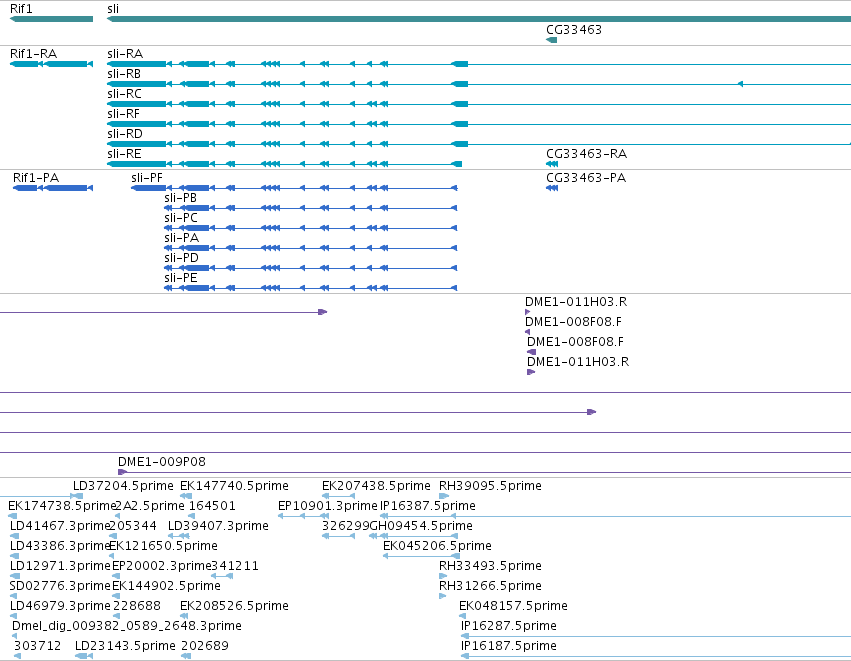
Task: Click the CG33463-RA transcript label
Action: point(586,154)
